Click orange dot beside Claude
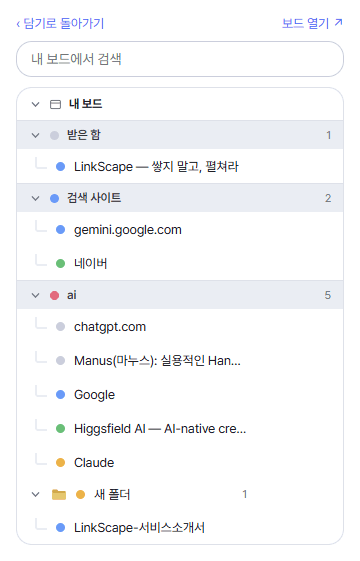 (60, 463)
